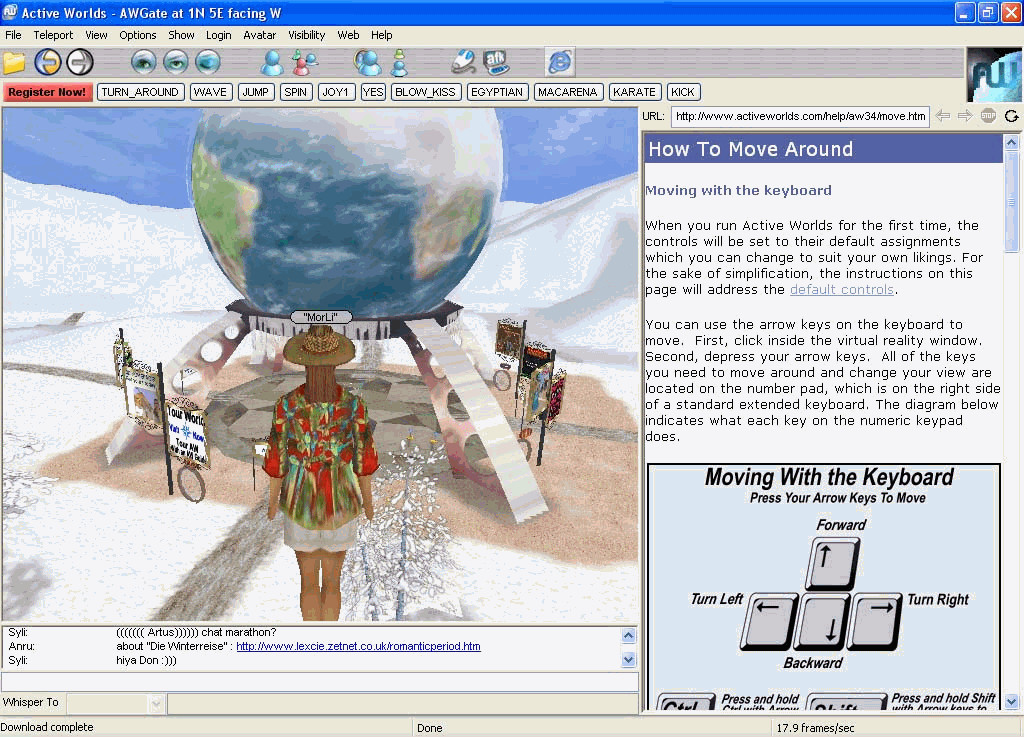Stop page loading with the STOP icon

click(988, 116)
